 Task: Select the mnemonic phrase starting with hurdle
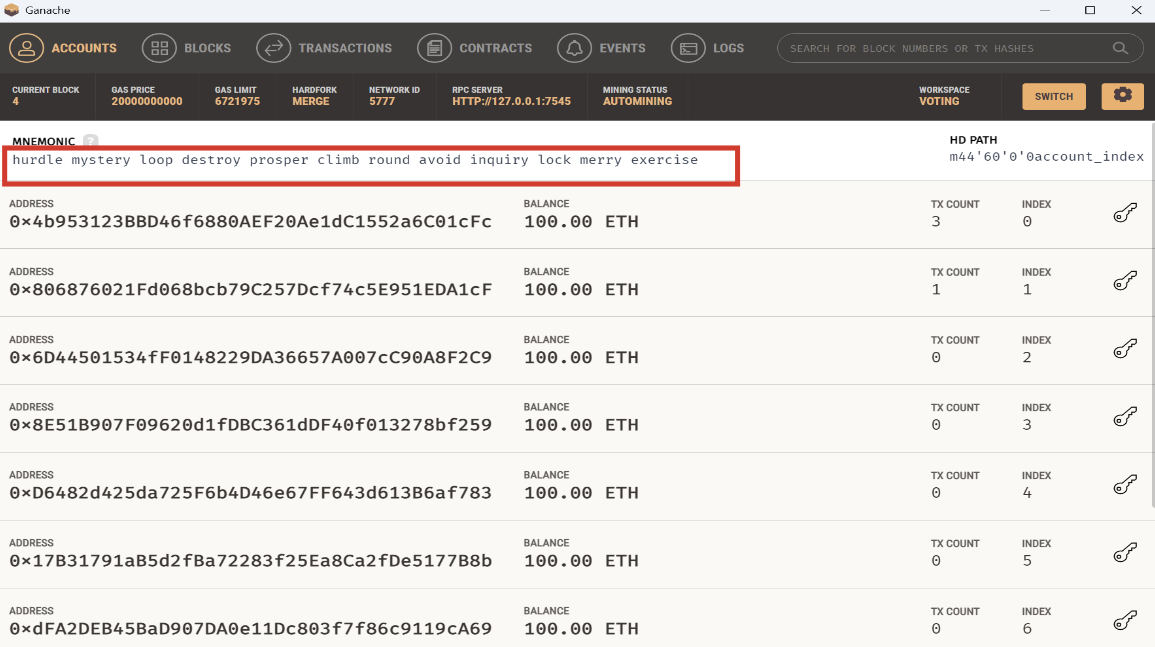pyautogui.click(x=355, y=160)
